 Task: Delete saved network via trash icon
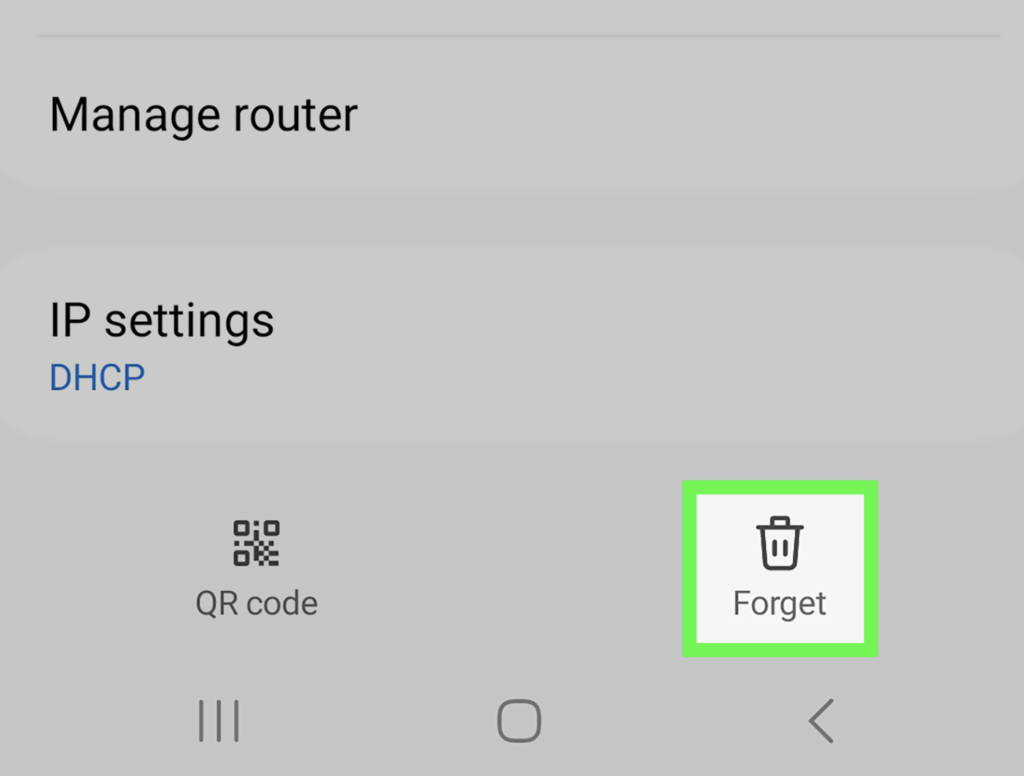[x=780, y=543]
